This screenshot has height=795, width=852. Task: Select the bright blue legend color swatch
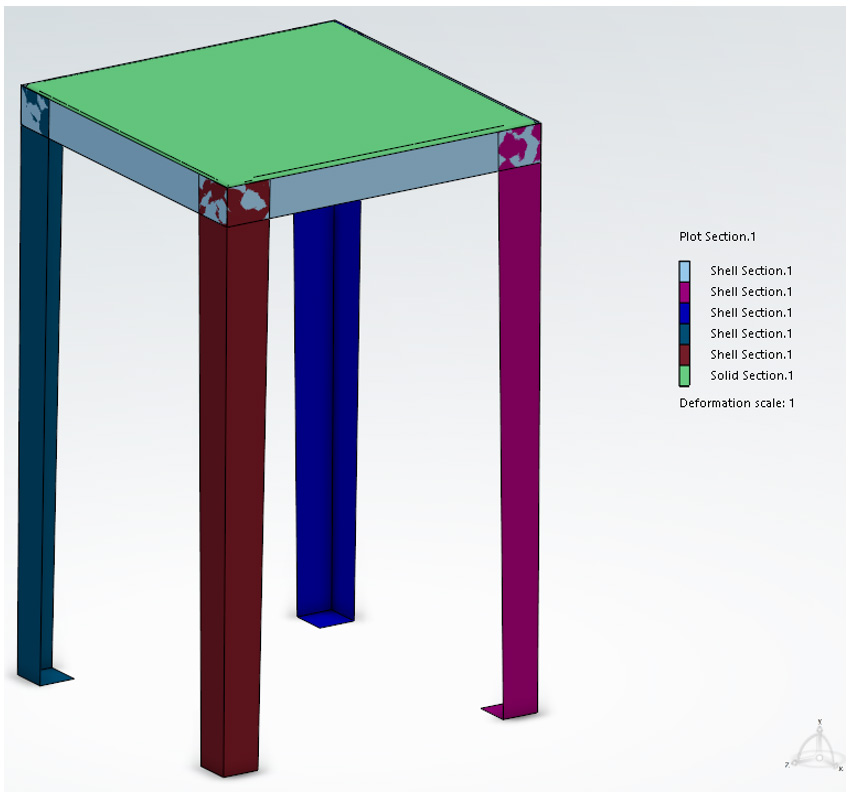coord(685,312)
